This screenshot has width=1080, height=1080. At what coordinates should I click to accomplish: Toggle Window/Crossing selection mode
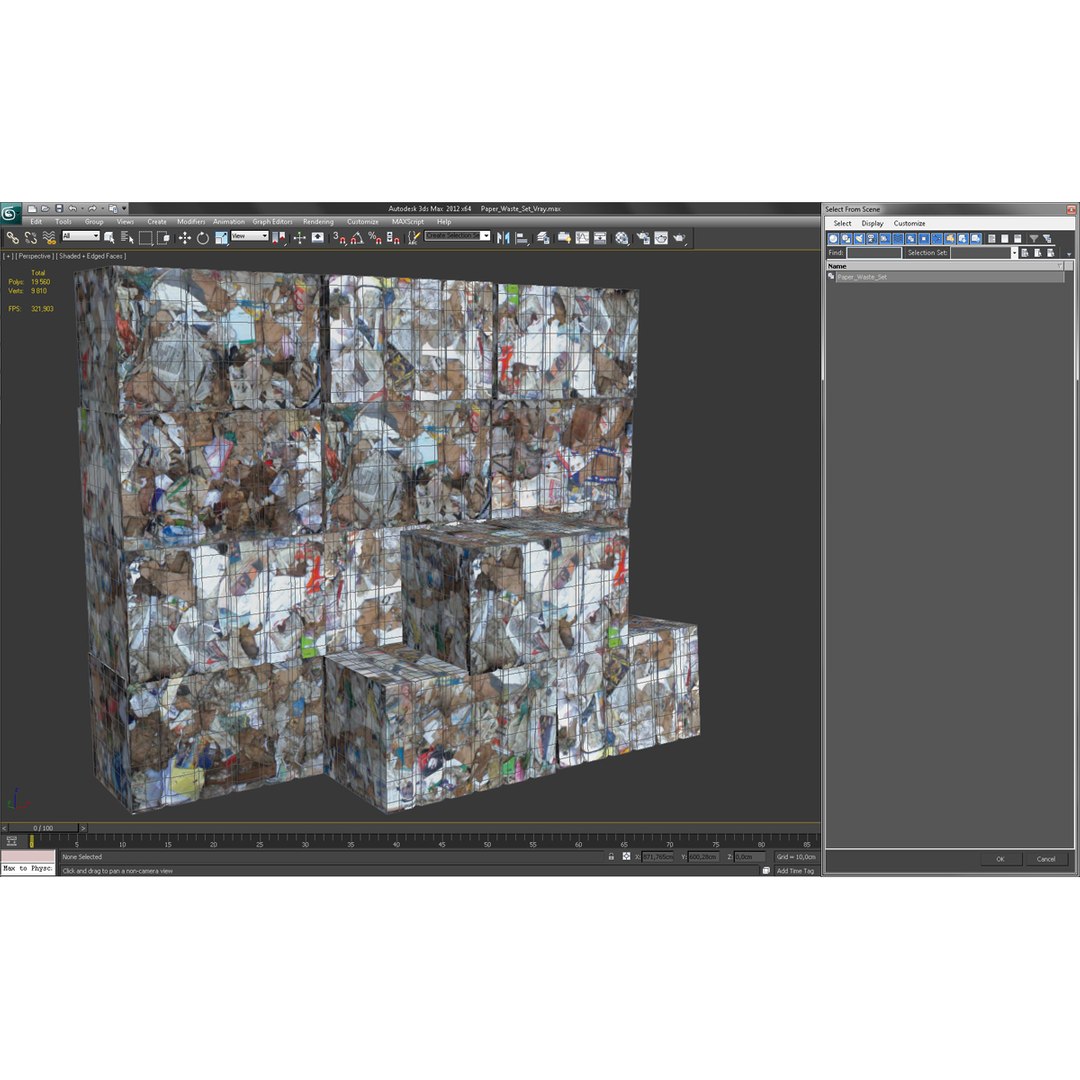tap(163, 238)
